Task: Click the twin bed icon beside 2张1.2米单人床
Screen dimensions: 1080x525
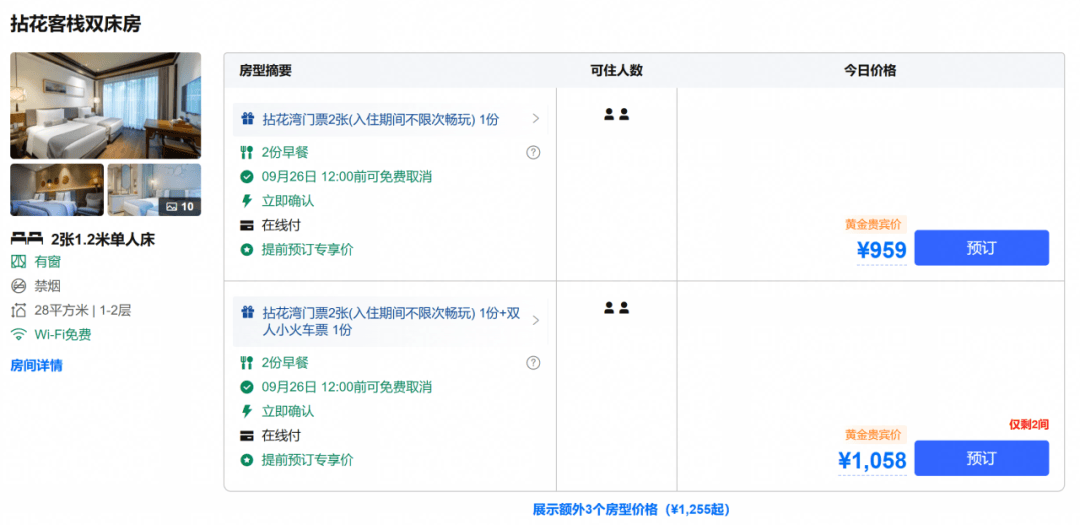Action: [x=27, y=240]
